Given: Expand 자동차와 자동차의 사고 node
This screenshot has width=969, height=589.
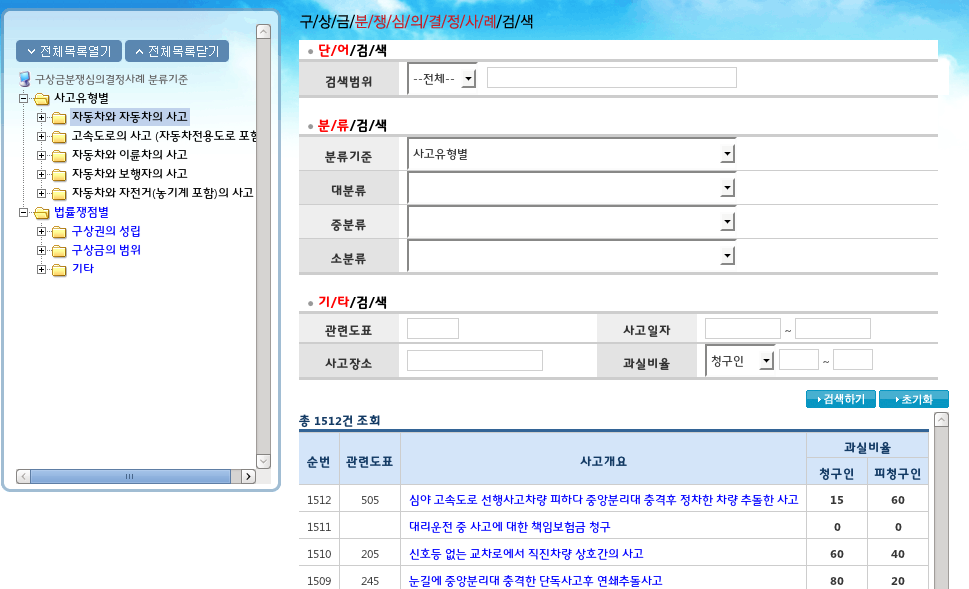Looking at the screenshot, I should point(41,117).
